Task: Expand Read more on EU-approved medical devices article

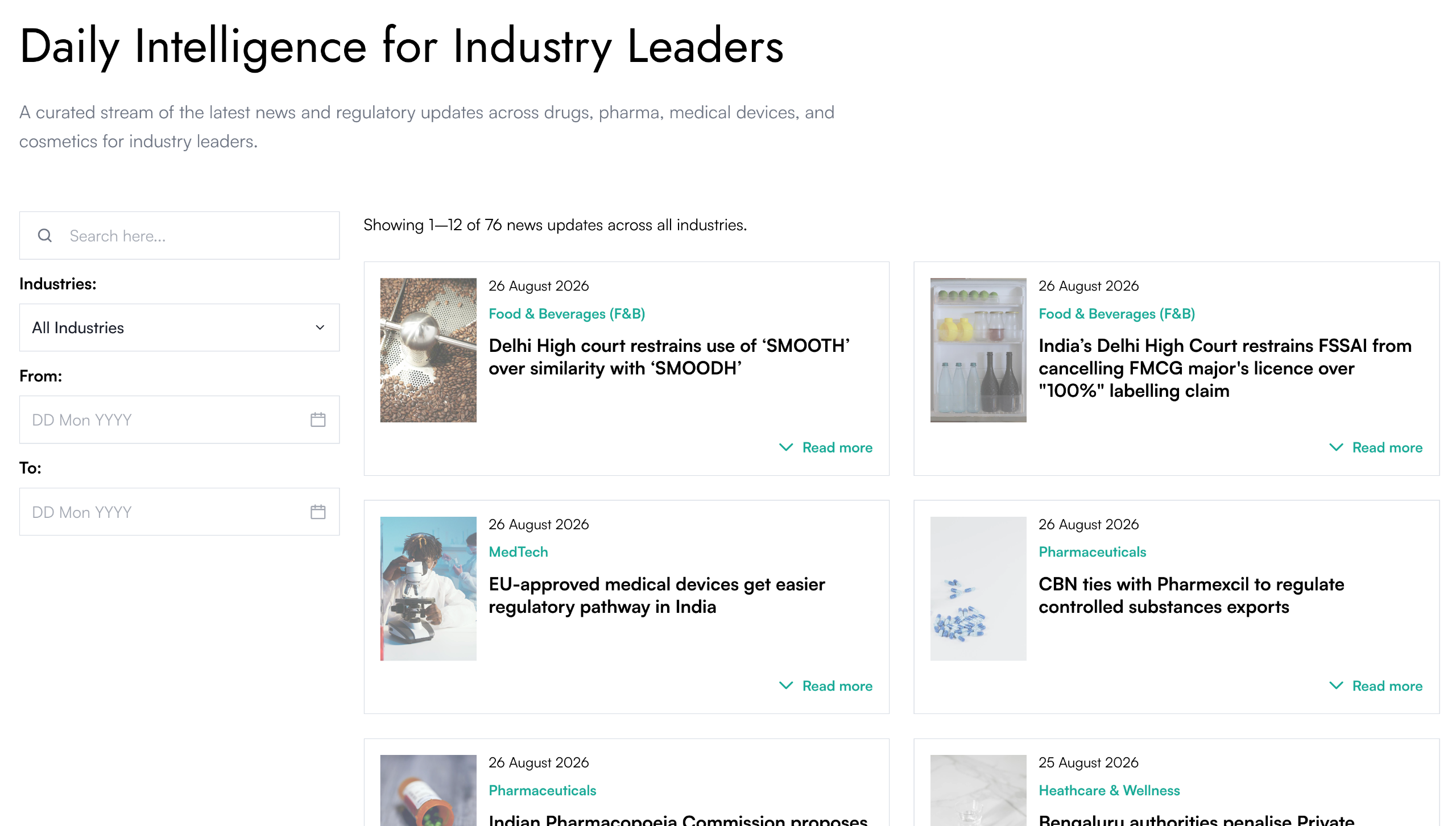Action: [x=826, y=686]
